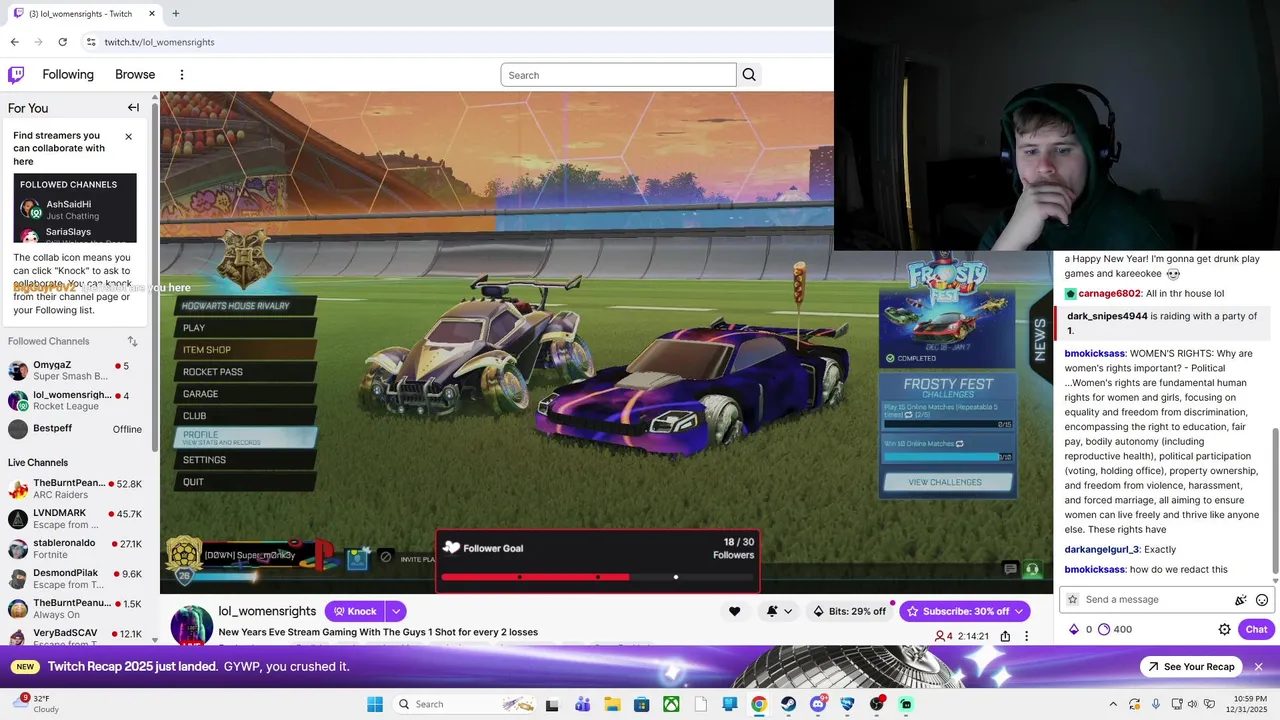Open chat settings gear
This screenshot has height=720, width=1280.
coord(1224,629)
